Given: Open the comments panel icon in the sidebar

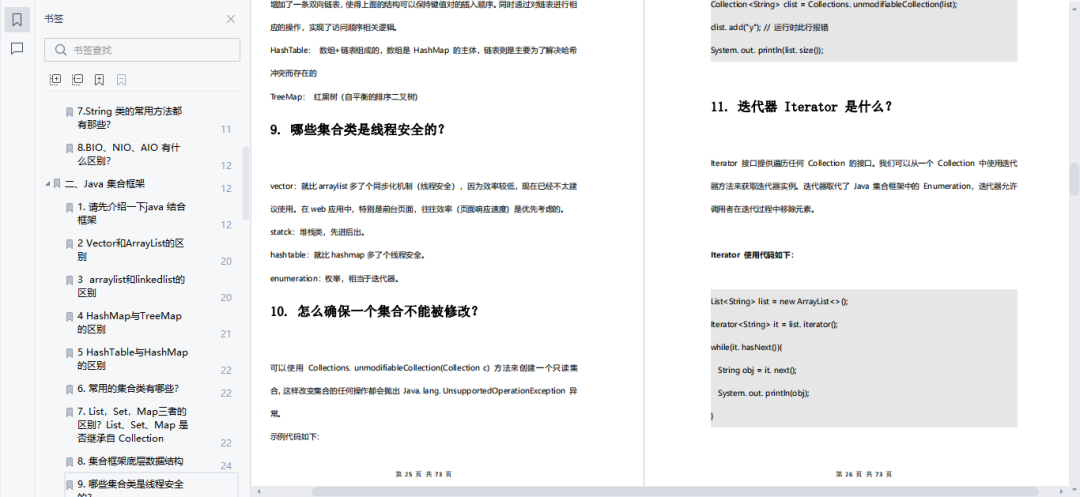Looking at the screenshot, I should (x=17, y=48).
